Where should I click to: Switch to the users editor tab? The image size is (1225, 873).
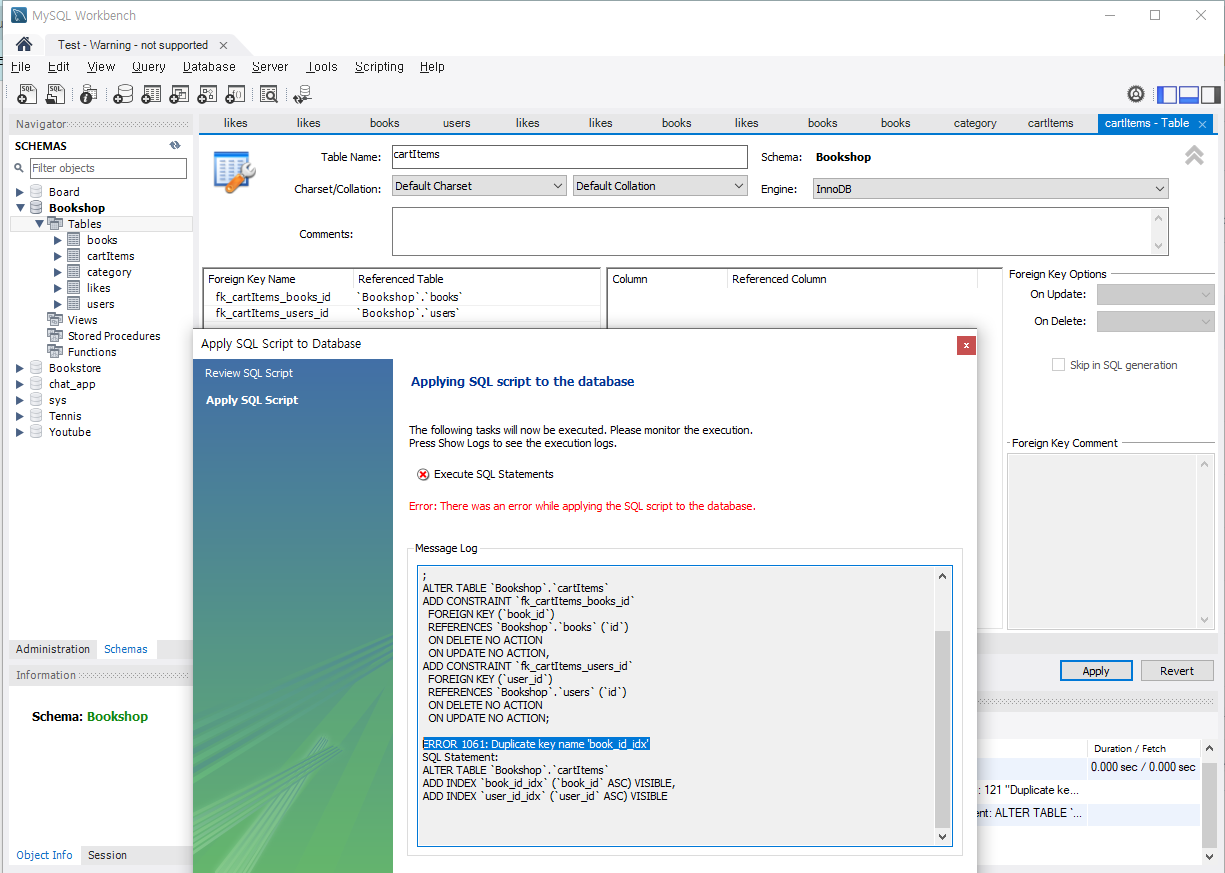tap(456, 123)
